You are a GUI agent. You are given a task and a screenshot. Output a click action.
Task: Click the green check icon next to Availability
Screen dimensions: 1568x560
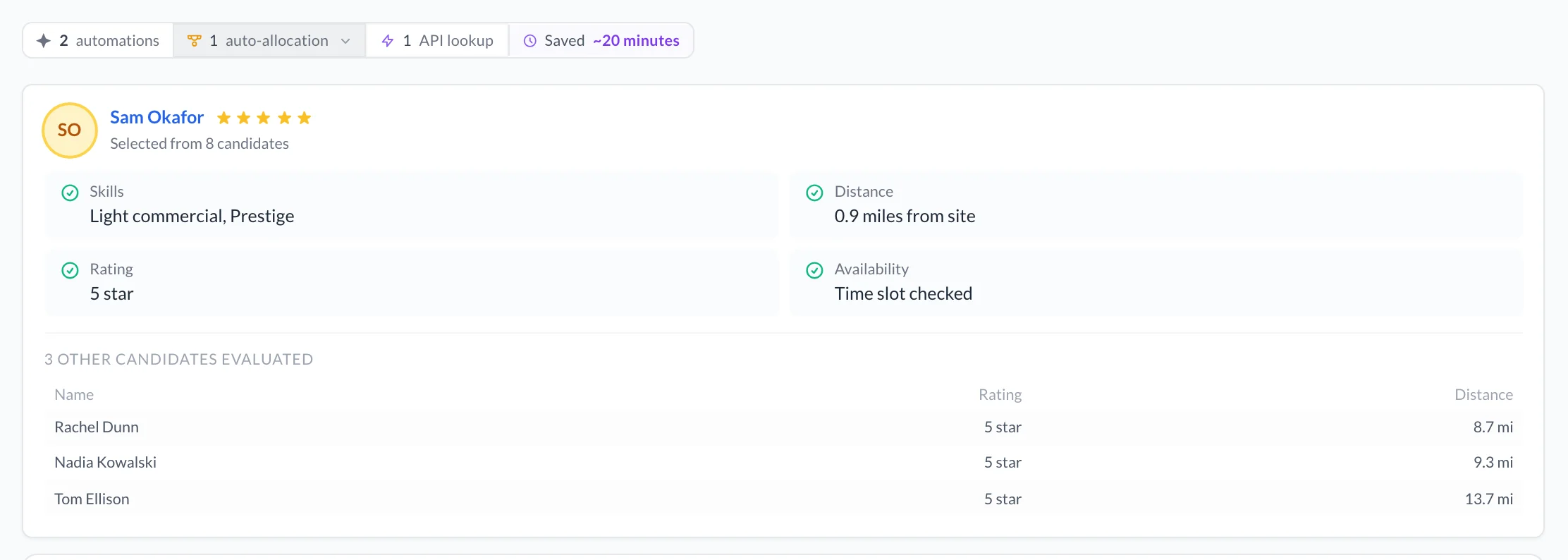(814, 270)
